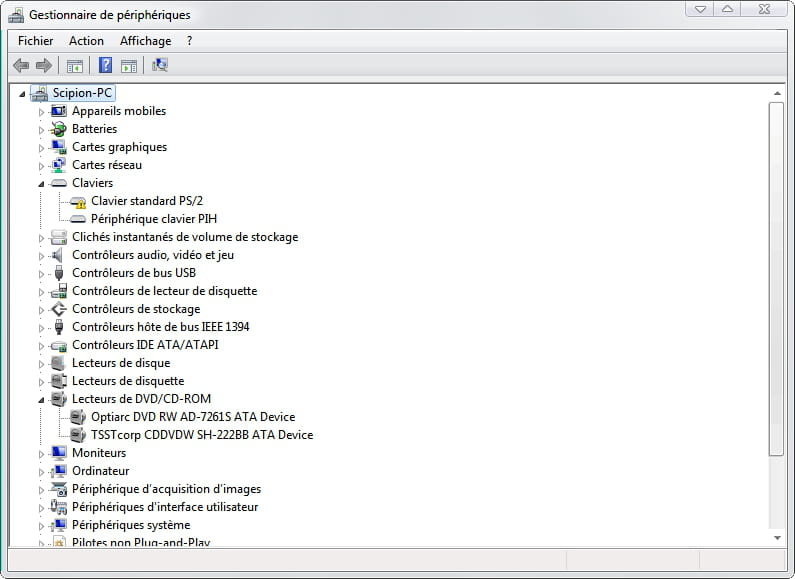Screen dimensions: 795x579
Task: Open the Fichier menu
Action: (x=35, y=41)
